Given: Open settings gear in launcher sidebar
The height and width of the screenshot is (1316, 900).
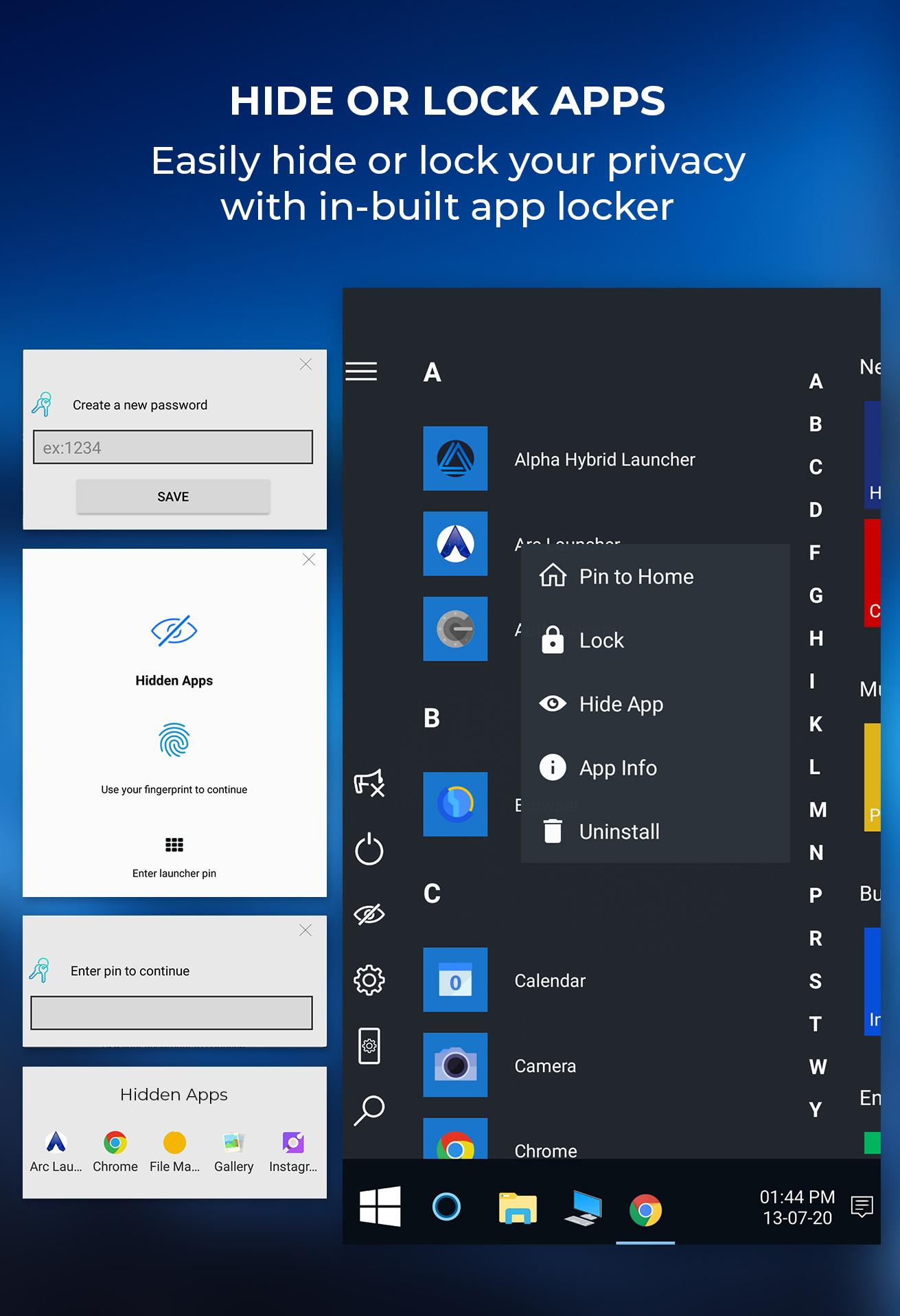Looking at the screenshot, I should (x=369, y=980).
